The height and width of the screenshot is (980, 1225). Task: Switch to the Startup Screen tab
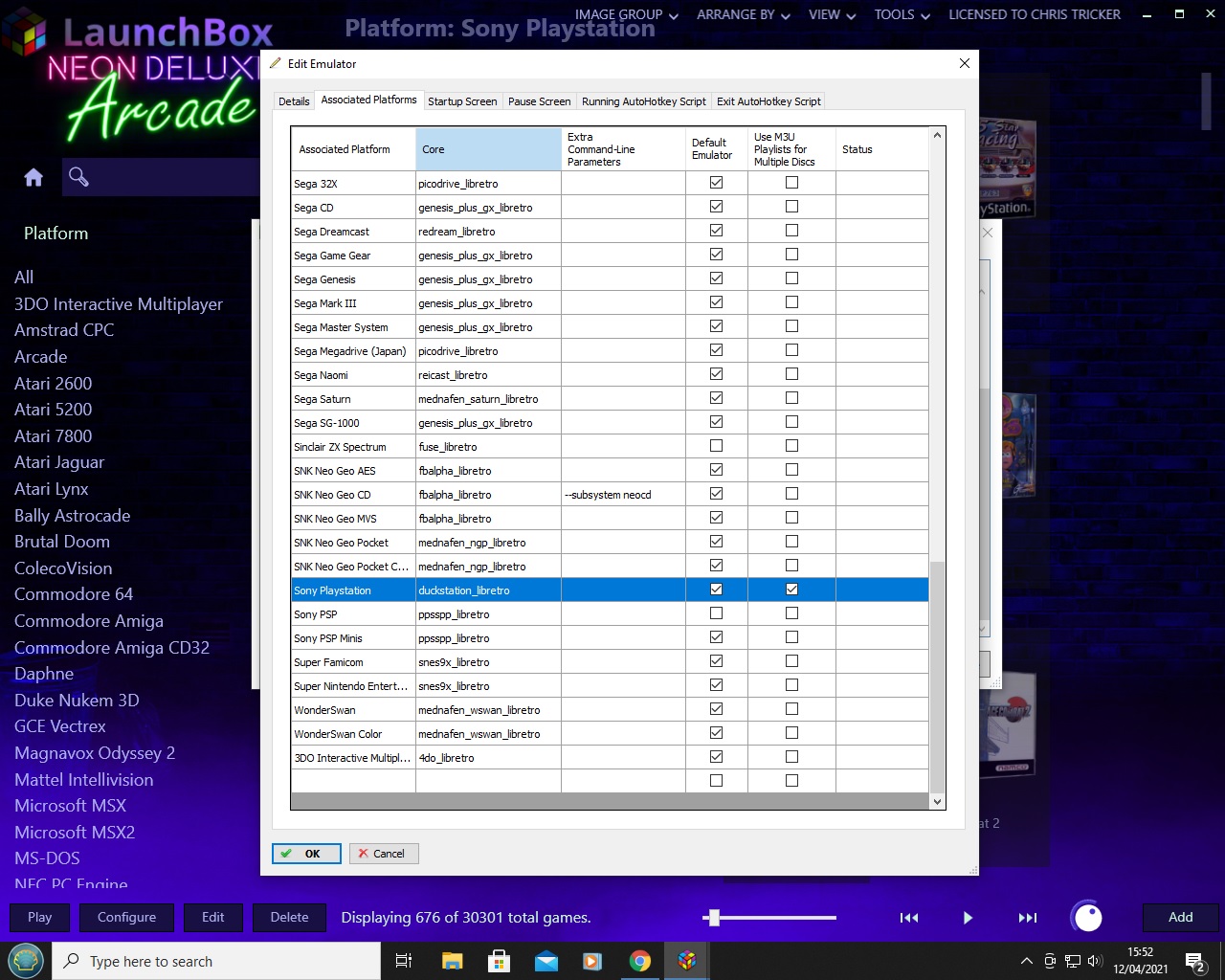click(x=462, y=101)
